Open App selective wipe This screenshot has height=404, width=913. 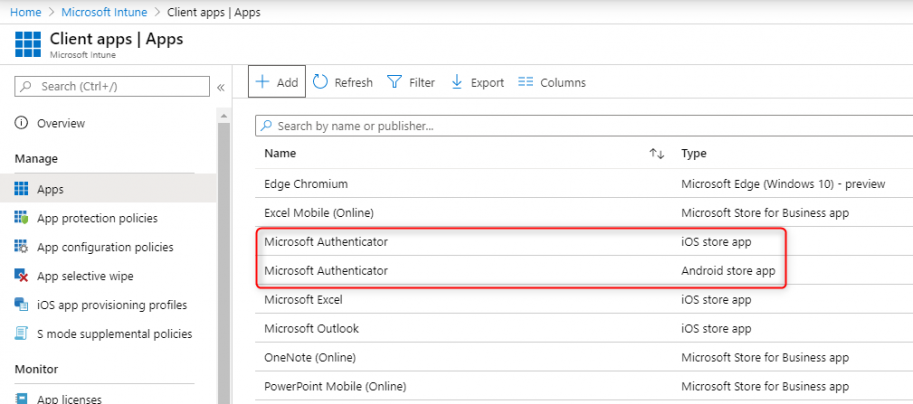[85, 276]
